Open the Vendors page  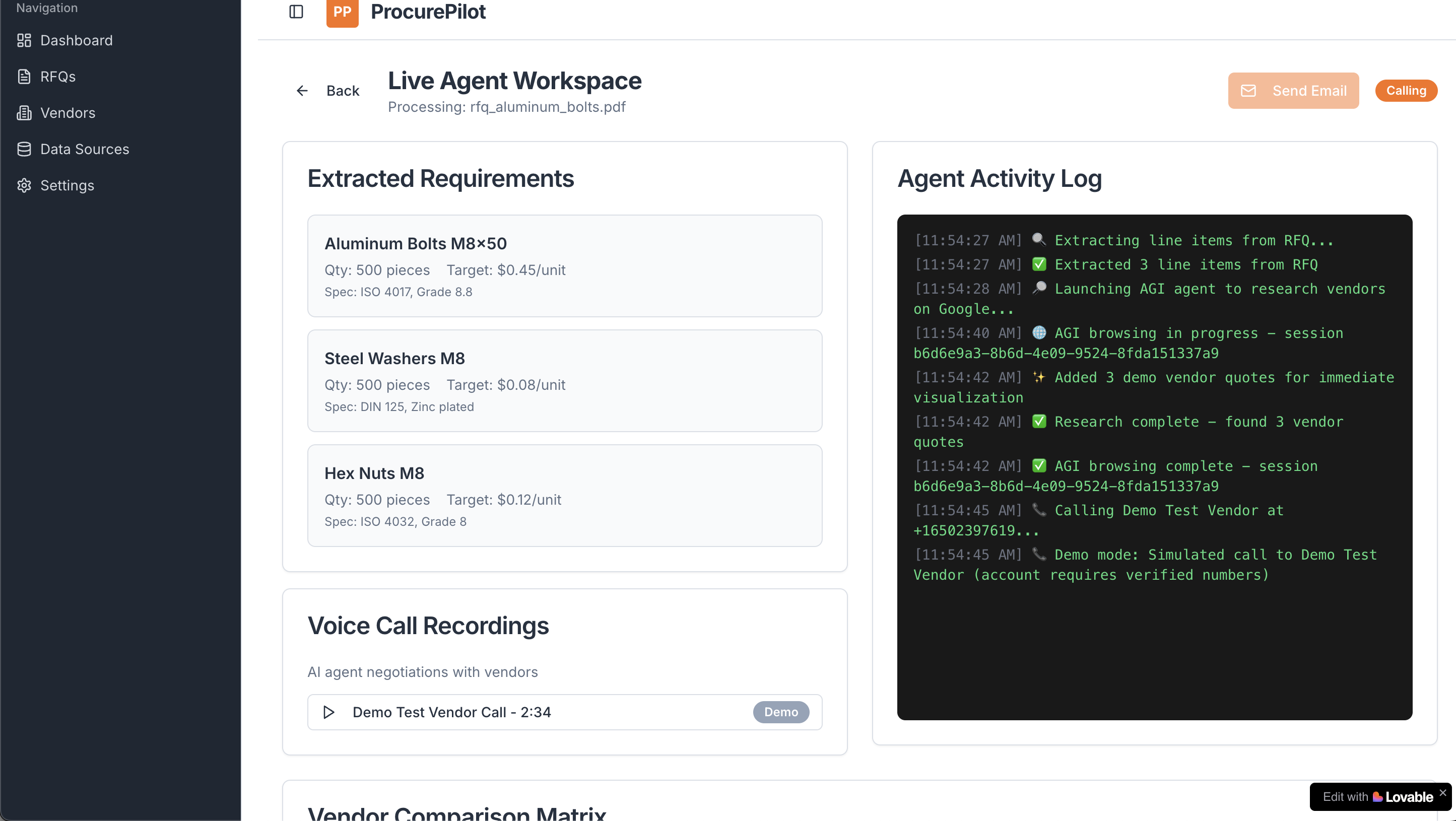click(x=68, y=113)
